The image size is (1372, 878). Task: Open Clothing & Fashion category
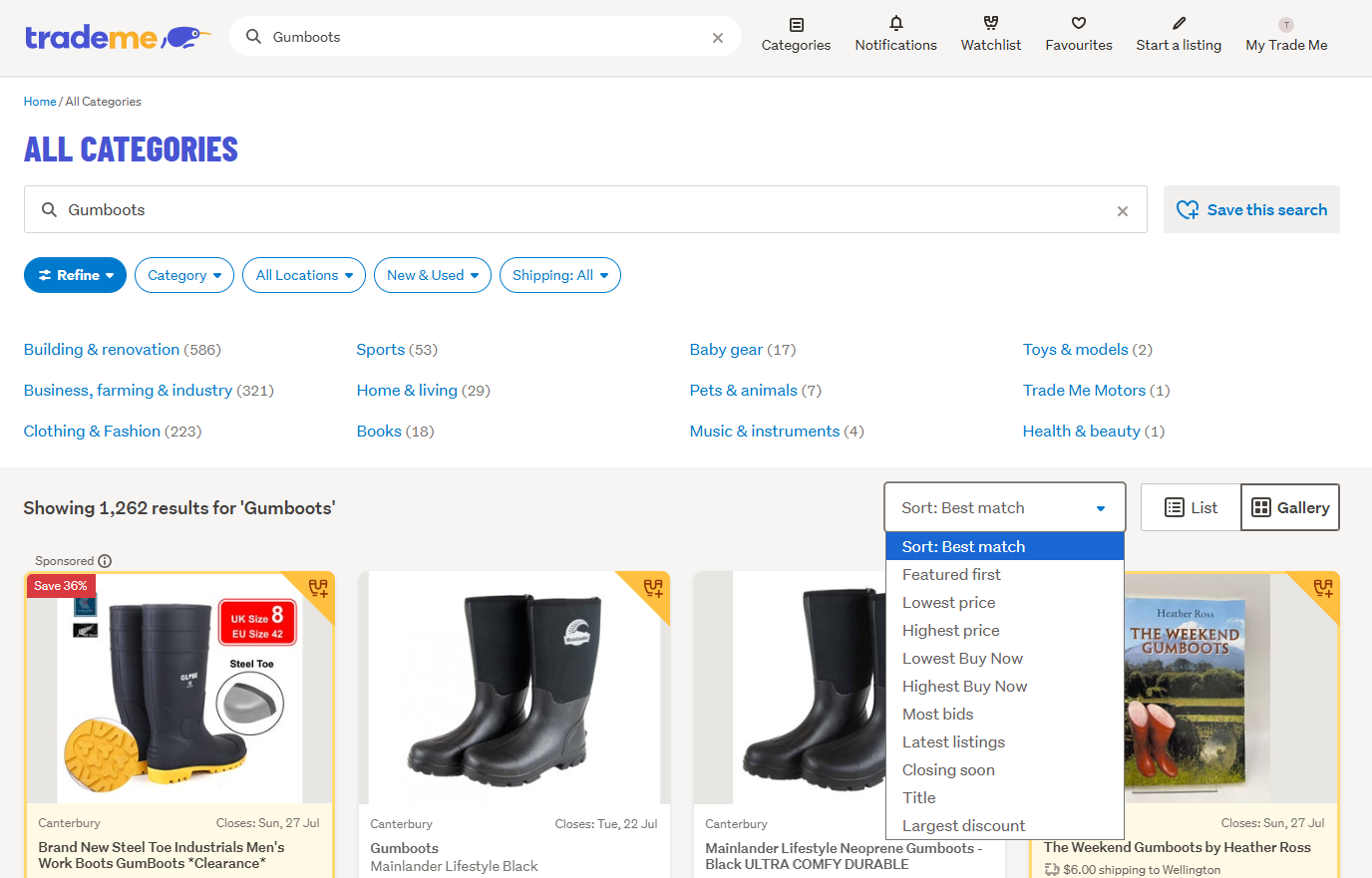click(92, 431)
